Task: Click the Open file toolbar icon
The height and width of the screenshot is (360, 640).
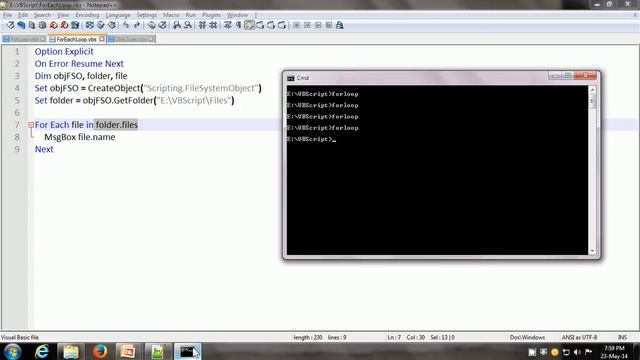Action: (21, 25)
